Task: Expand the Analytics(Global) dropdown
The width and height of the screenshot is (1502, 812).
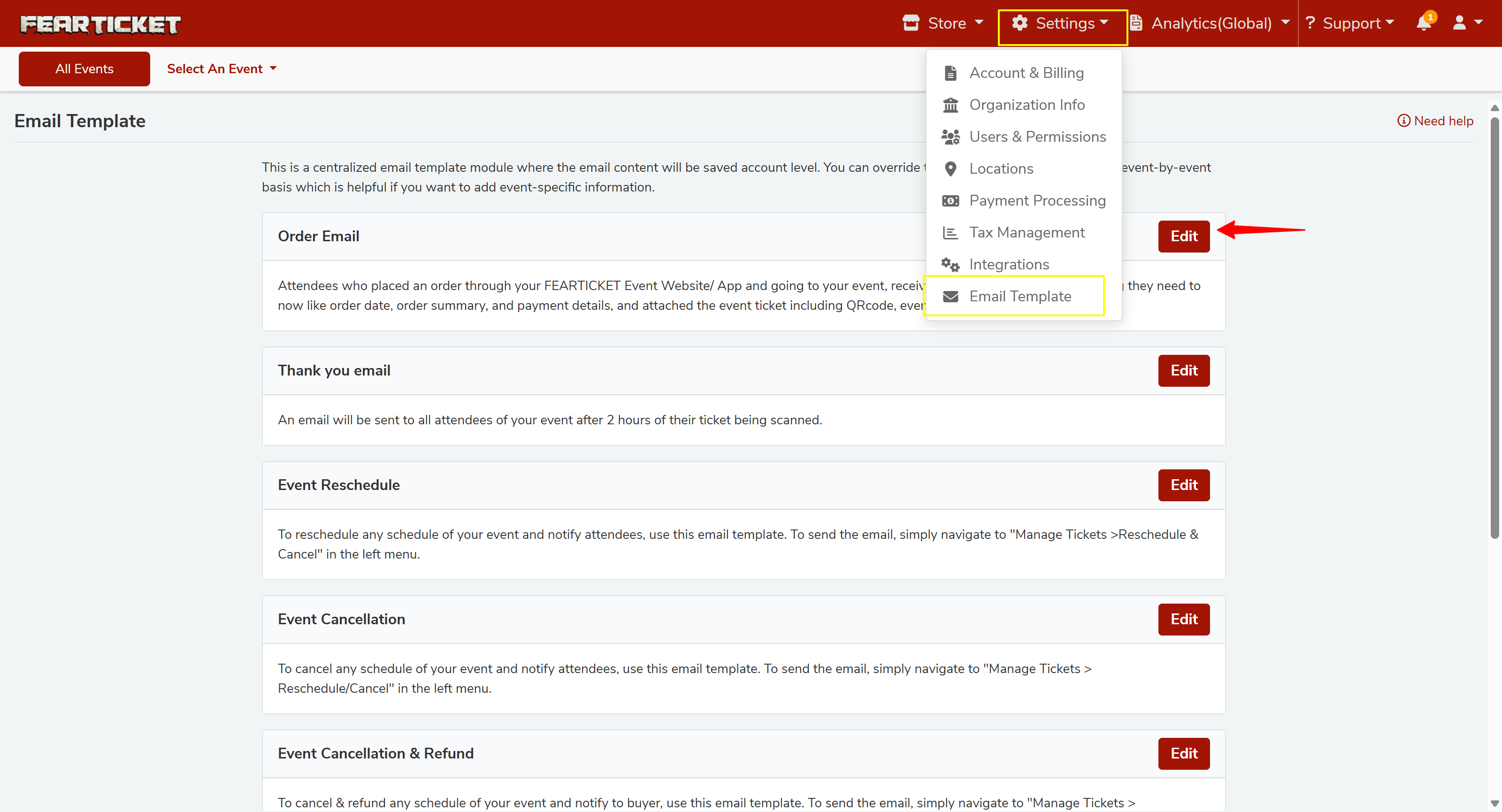Action: pos(1210,23)
